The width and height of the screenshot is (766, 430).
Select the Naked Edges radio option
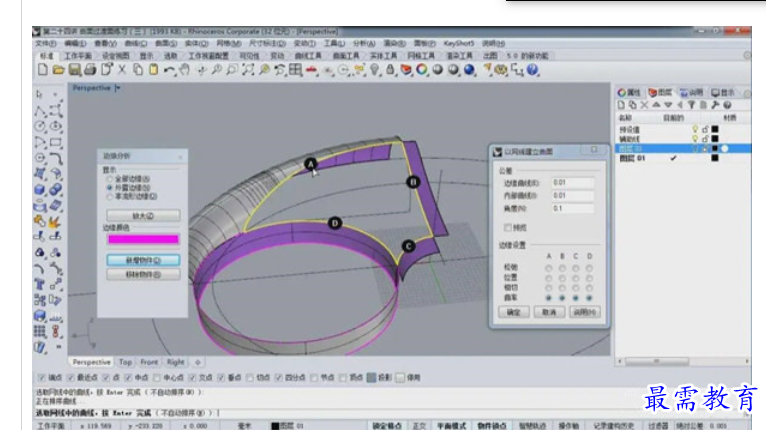(x=109, y=188)
